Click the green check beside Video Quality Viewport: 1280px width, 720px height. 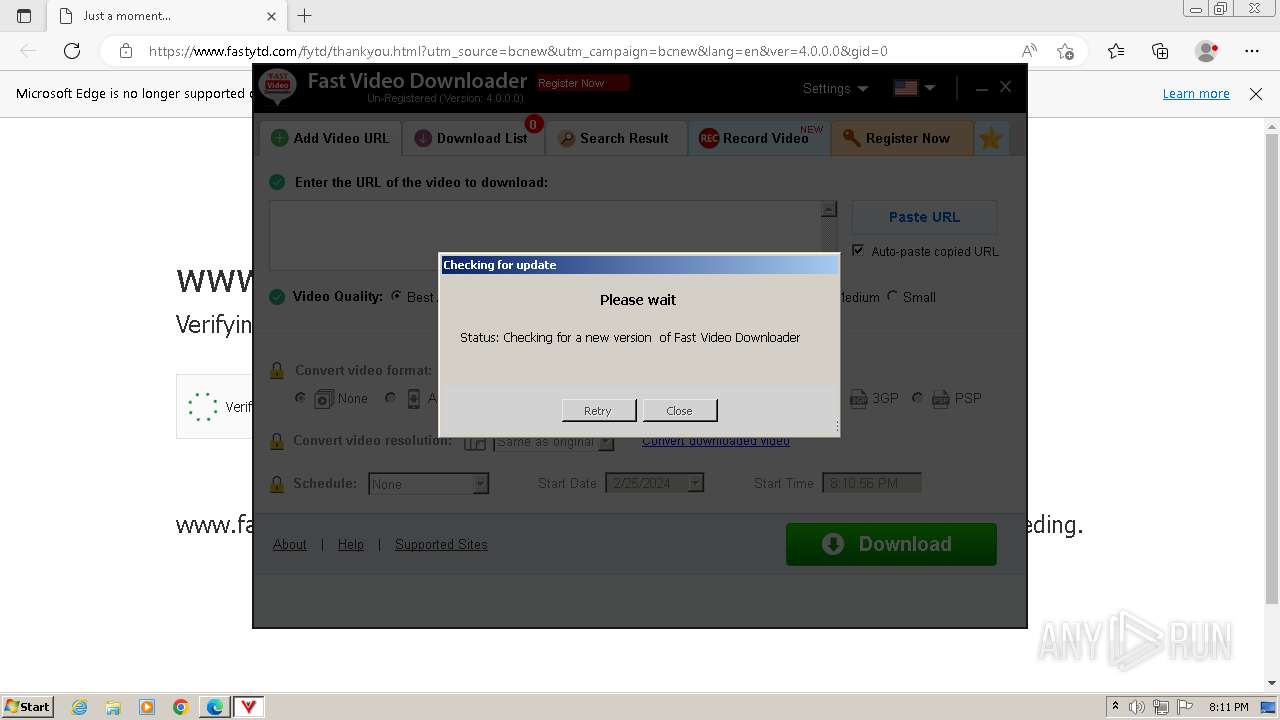(277, 297)
